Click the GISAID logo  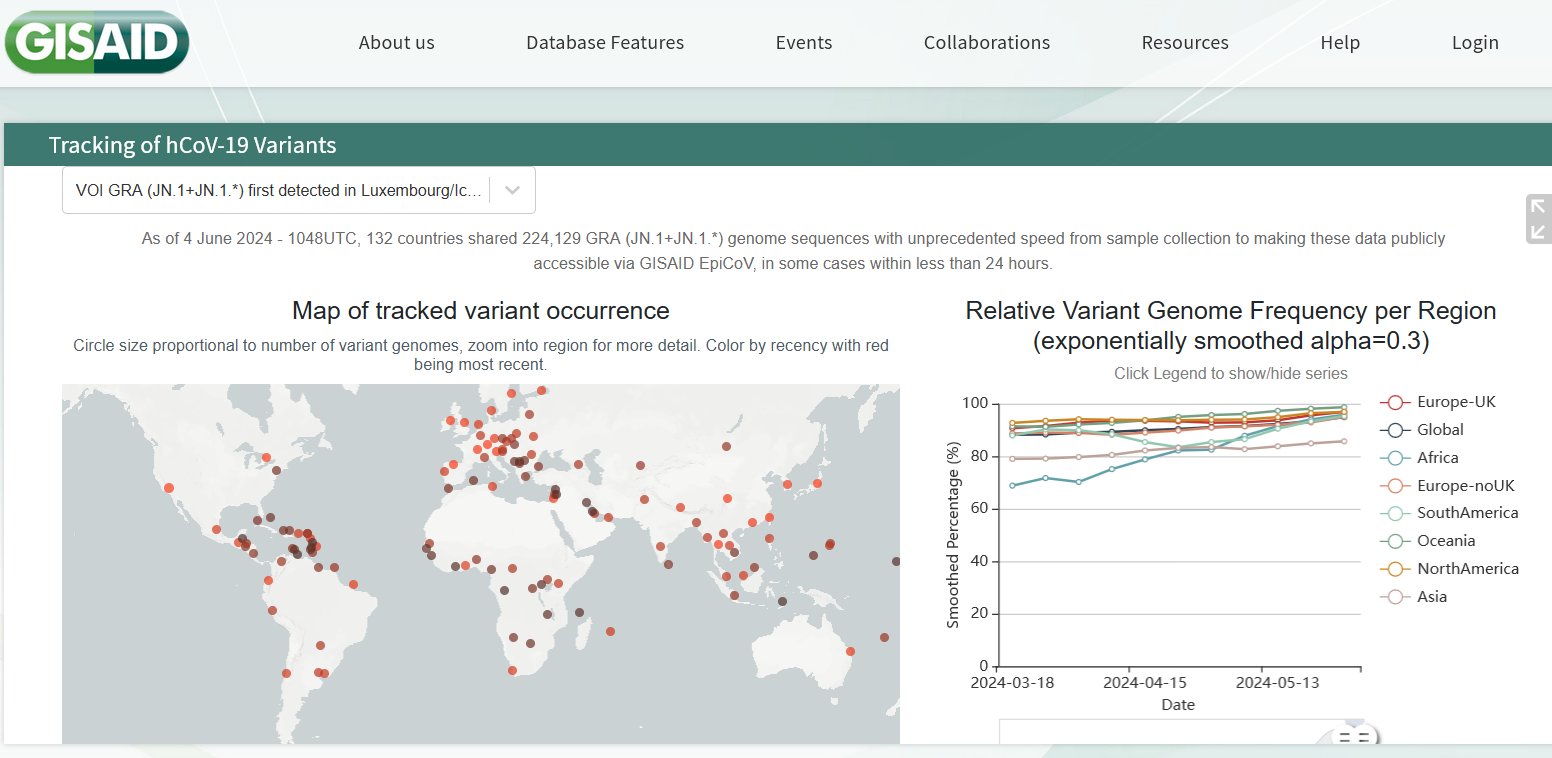pyautogui.click(x=97, y=41)
